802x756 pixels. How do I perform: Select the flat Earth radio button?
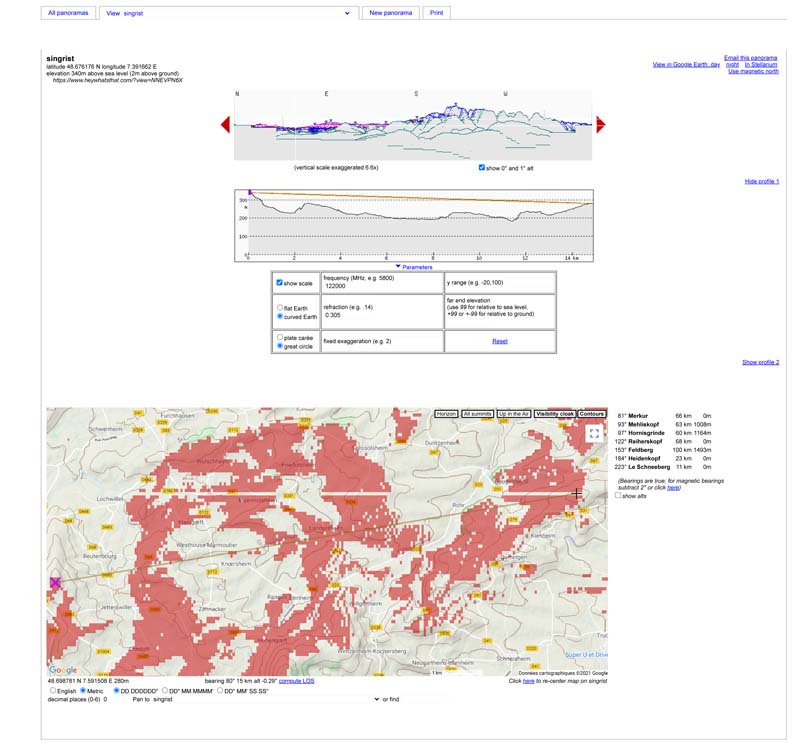(x=279, y=308)
